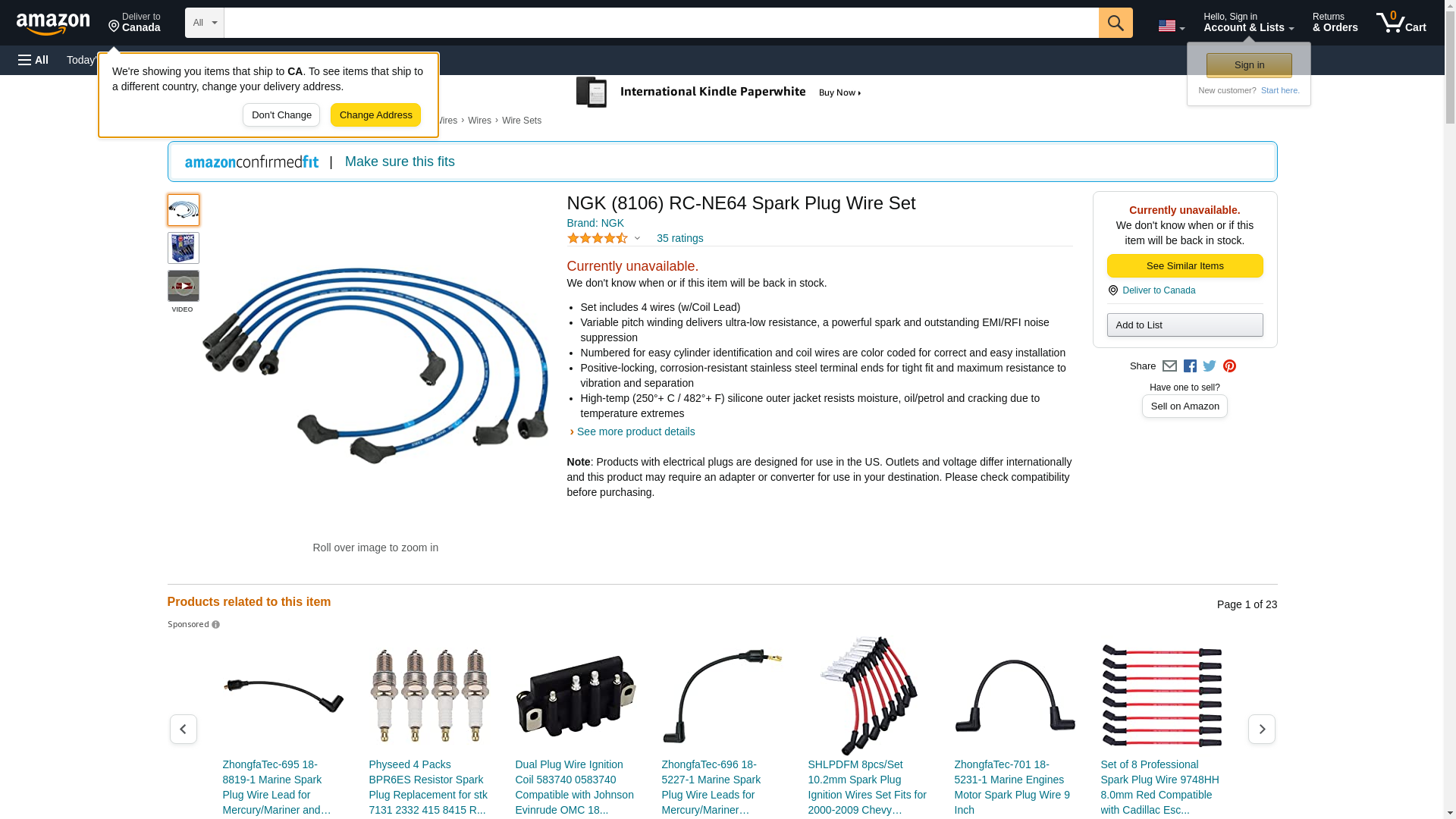Open Returns & Orders menu
Viewport: 1456px width, 819px height.
(1335, 23)
